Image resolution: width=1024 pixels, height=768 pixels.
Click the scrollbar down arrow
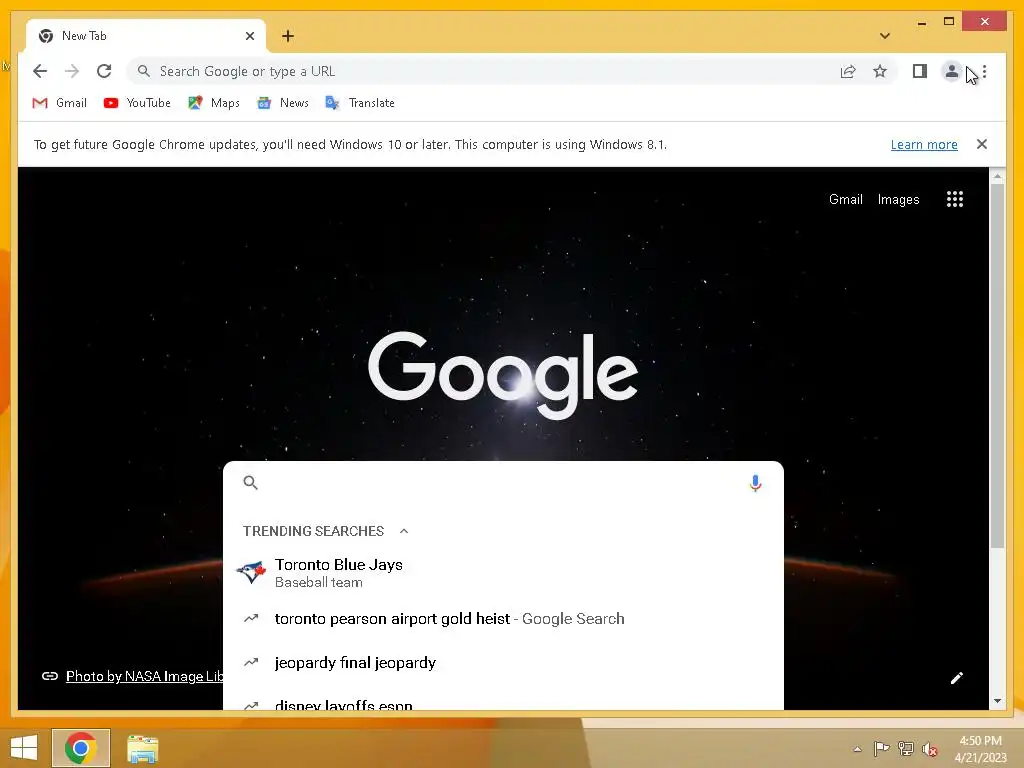coord(997,701)
